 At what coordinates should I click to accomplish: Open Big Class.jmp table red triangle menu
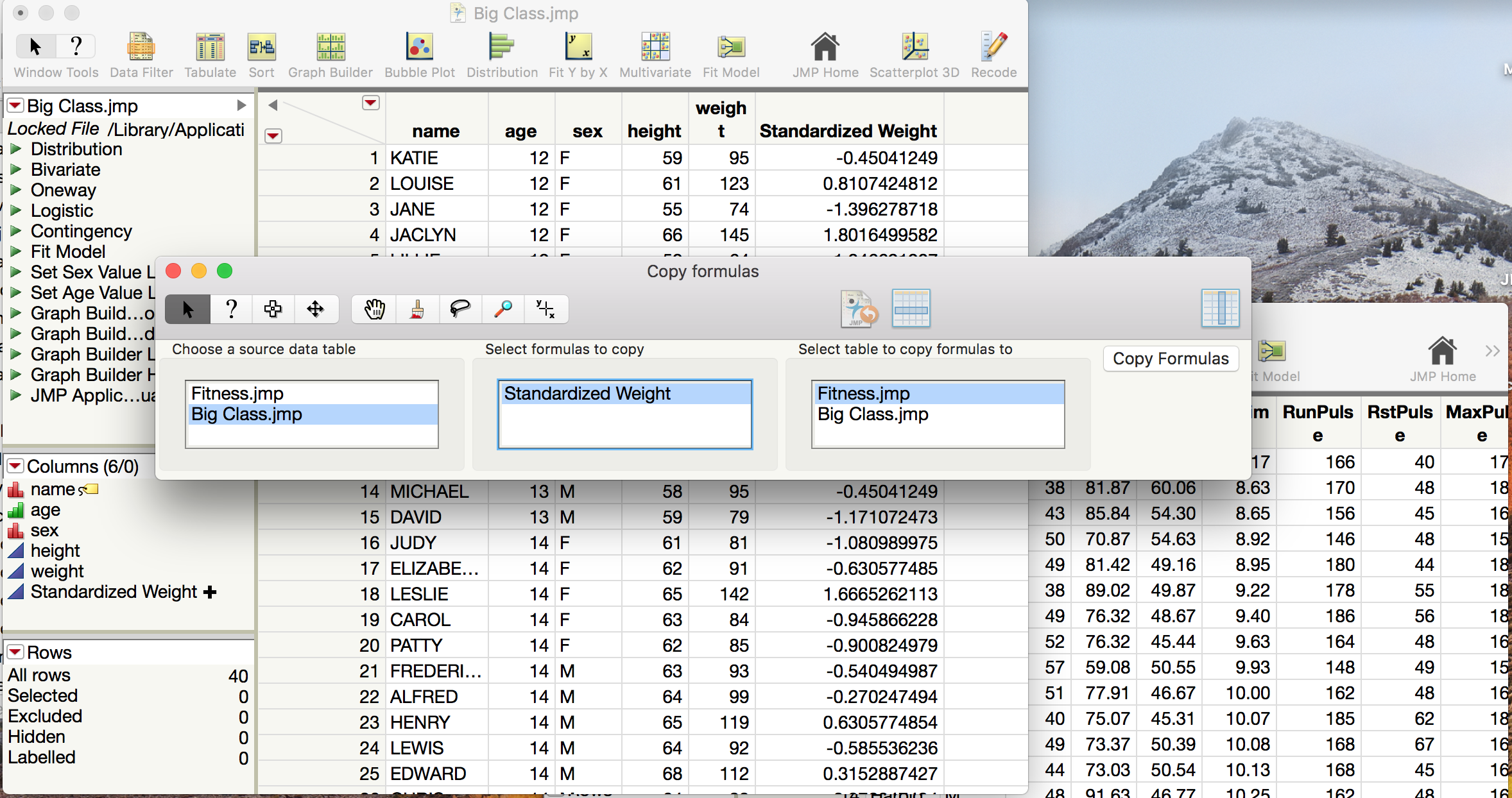point(15,105)
